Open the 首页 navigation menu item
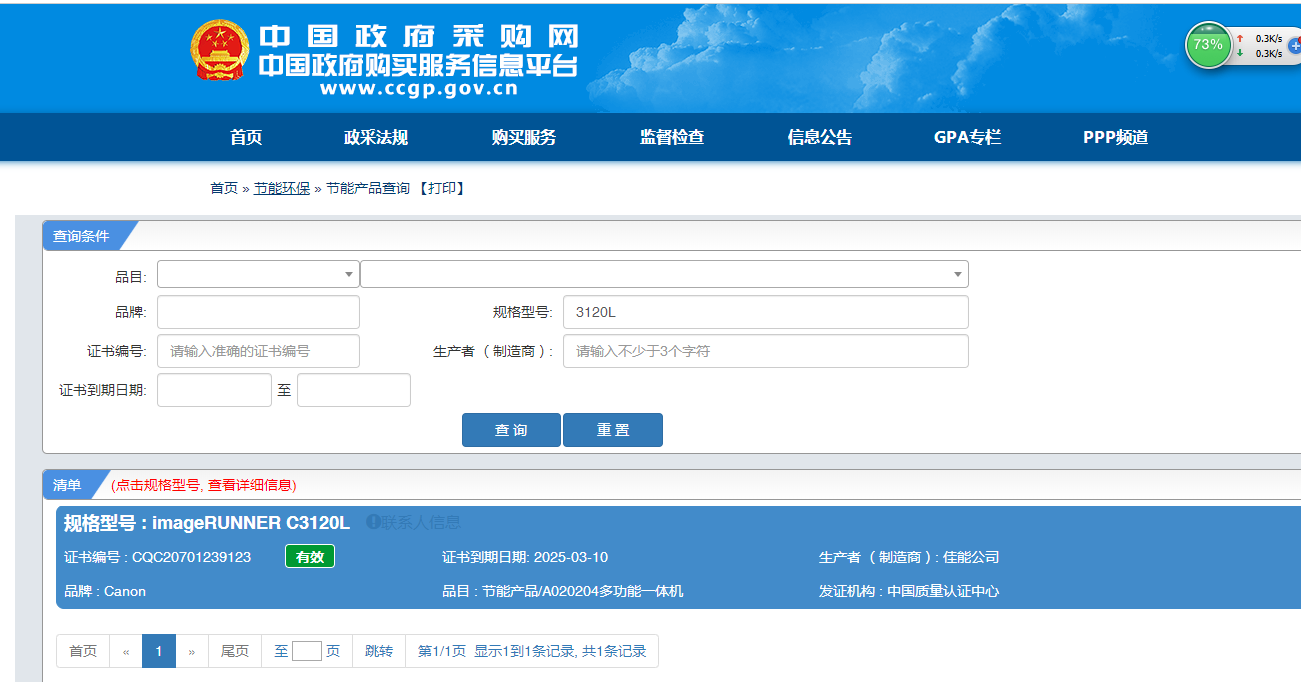The image size is (1301, 682). click(x=246, y=137)
